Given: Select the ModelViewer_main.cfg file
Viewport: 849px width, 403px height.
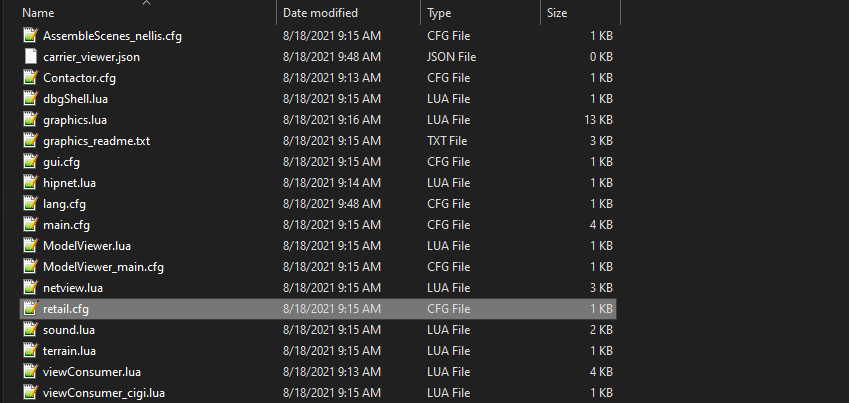Looking at the screenshot, I should (x=103, y=266).
